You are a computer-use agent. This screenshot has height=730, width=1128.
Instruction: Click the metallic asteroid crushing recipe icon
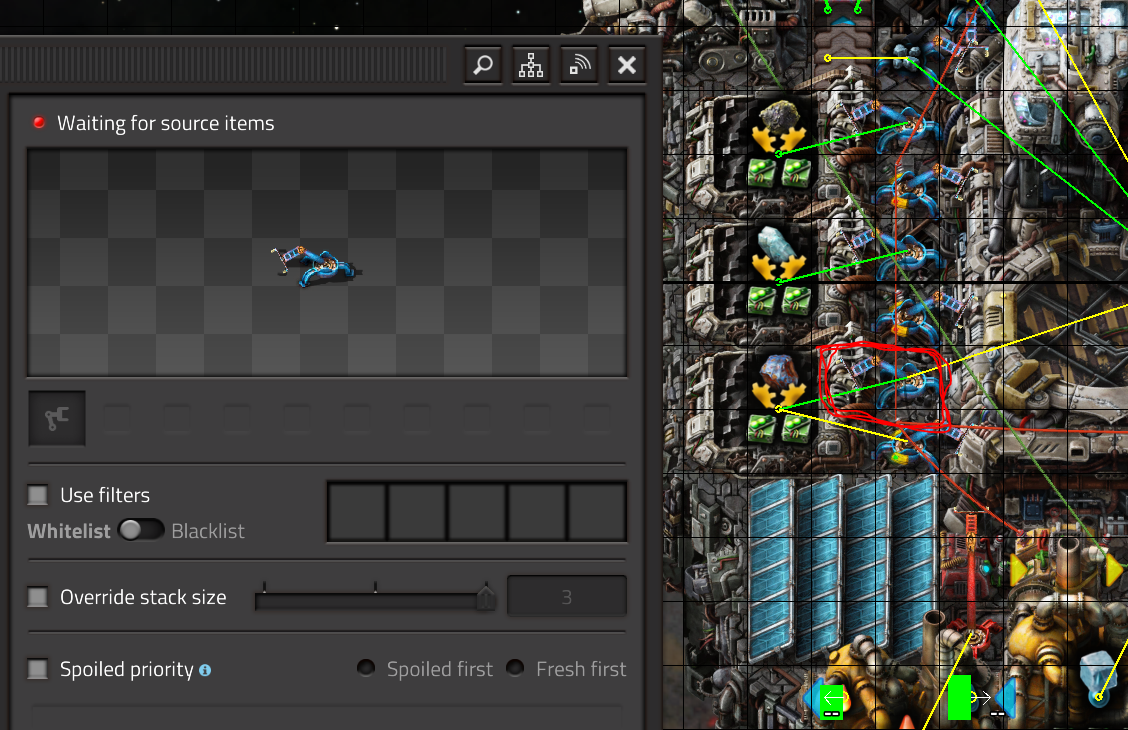click(x=778, y=127)
